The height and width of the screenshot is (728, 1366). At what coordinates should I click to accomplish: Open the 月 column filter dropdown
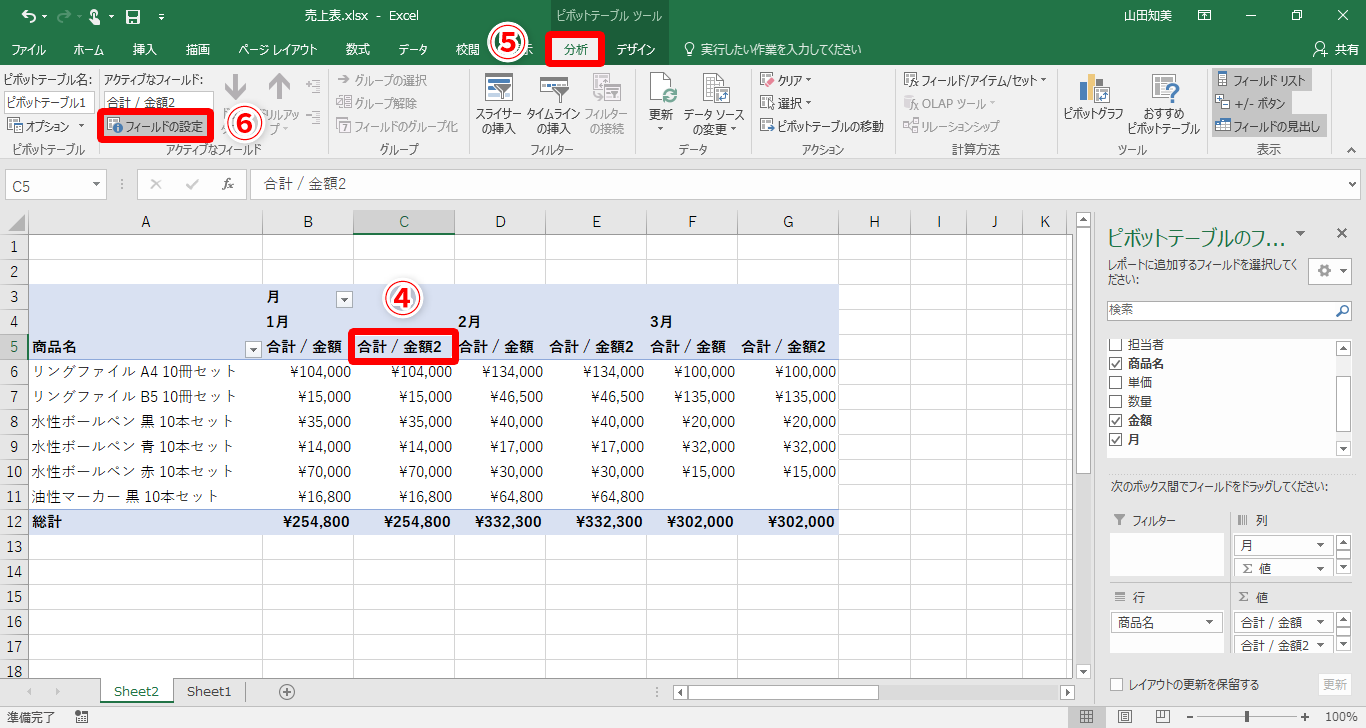(x=344, y=298)
